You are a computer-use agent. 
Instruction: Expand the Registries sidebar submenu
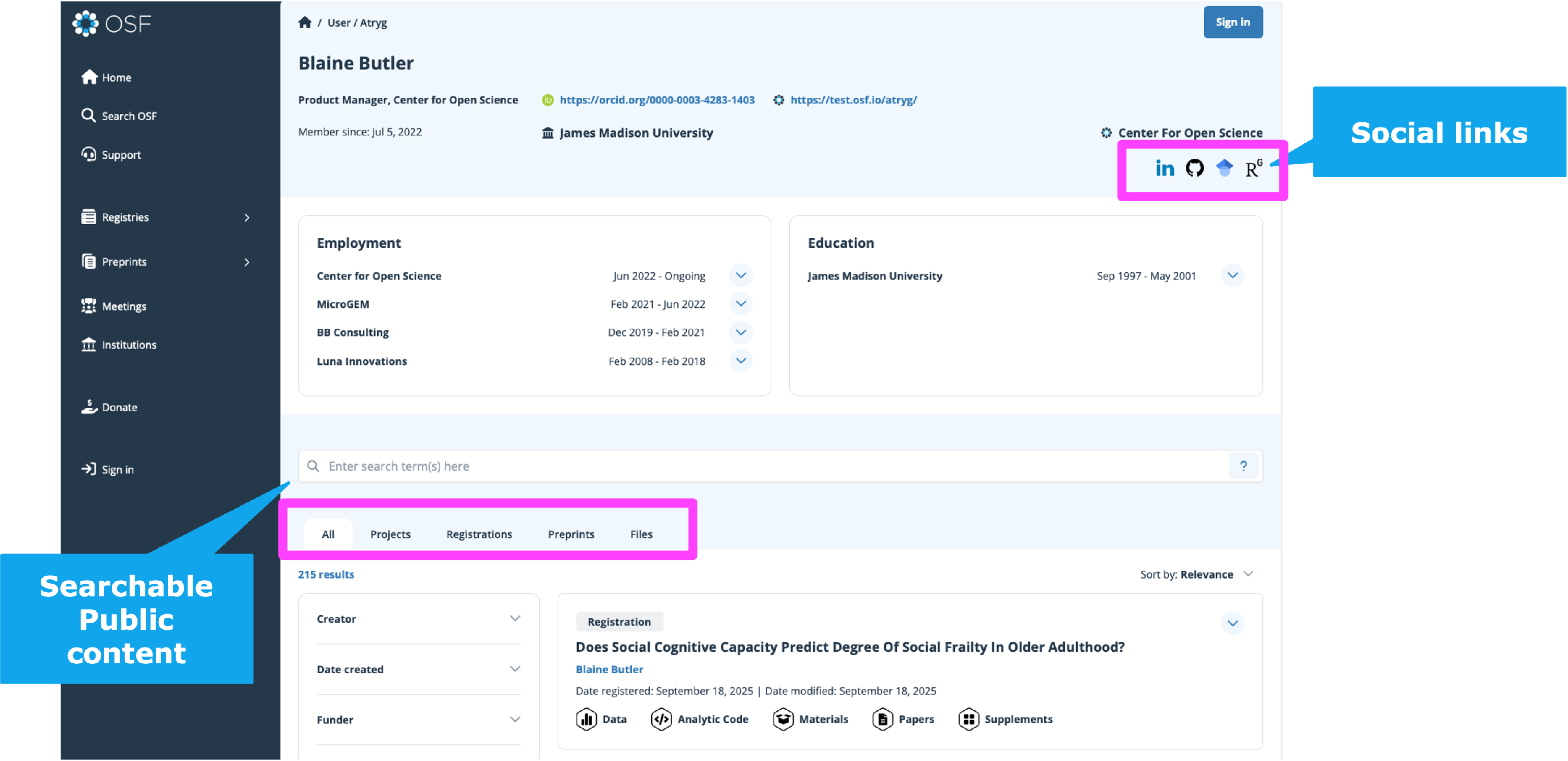(x=247, y=217)
